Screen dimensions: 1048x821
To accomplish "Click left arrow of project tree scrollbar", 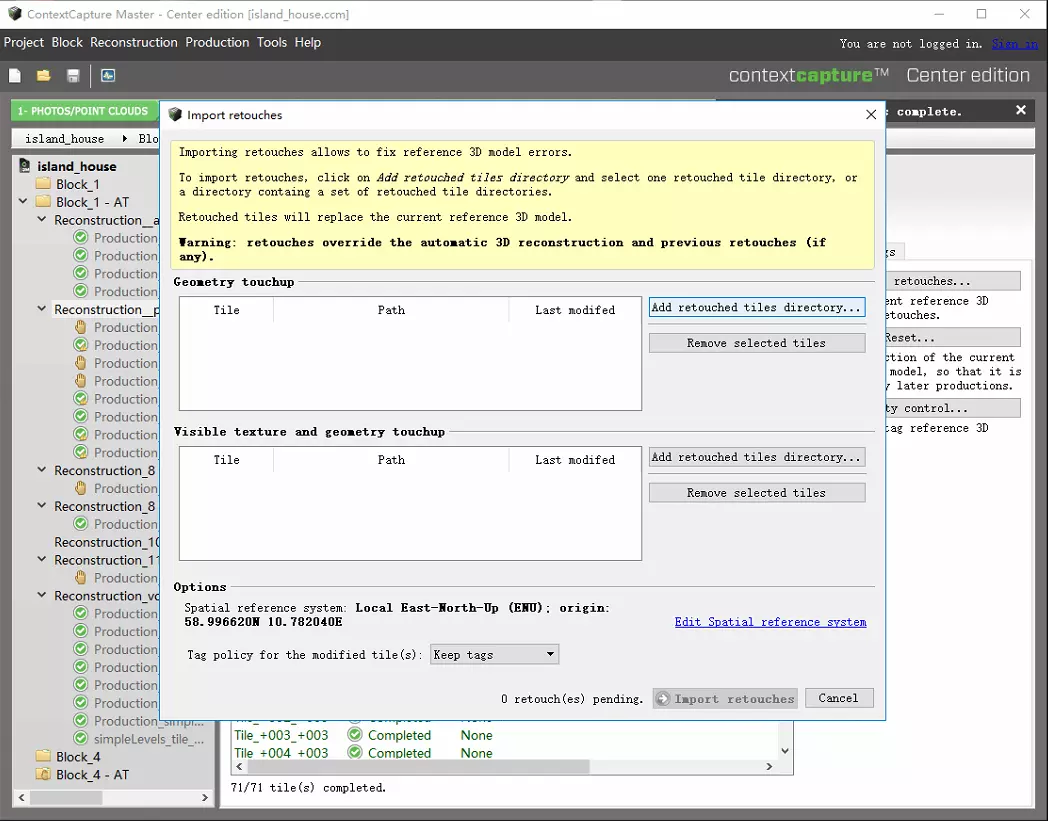I will point(21,797).
